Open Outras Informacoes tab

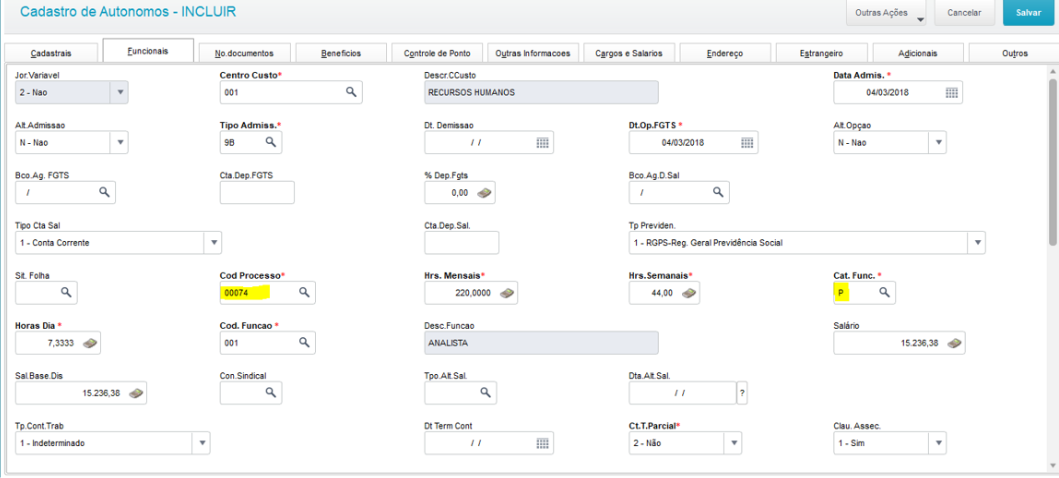point(534,53)
